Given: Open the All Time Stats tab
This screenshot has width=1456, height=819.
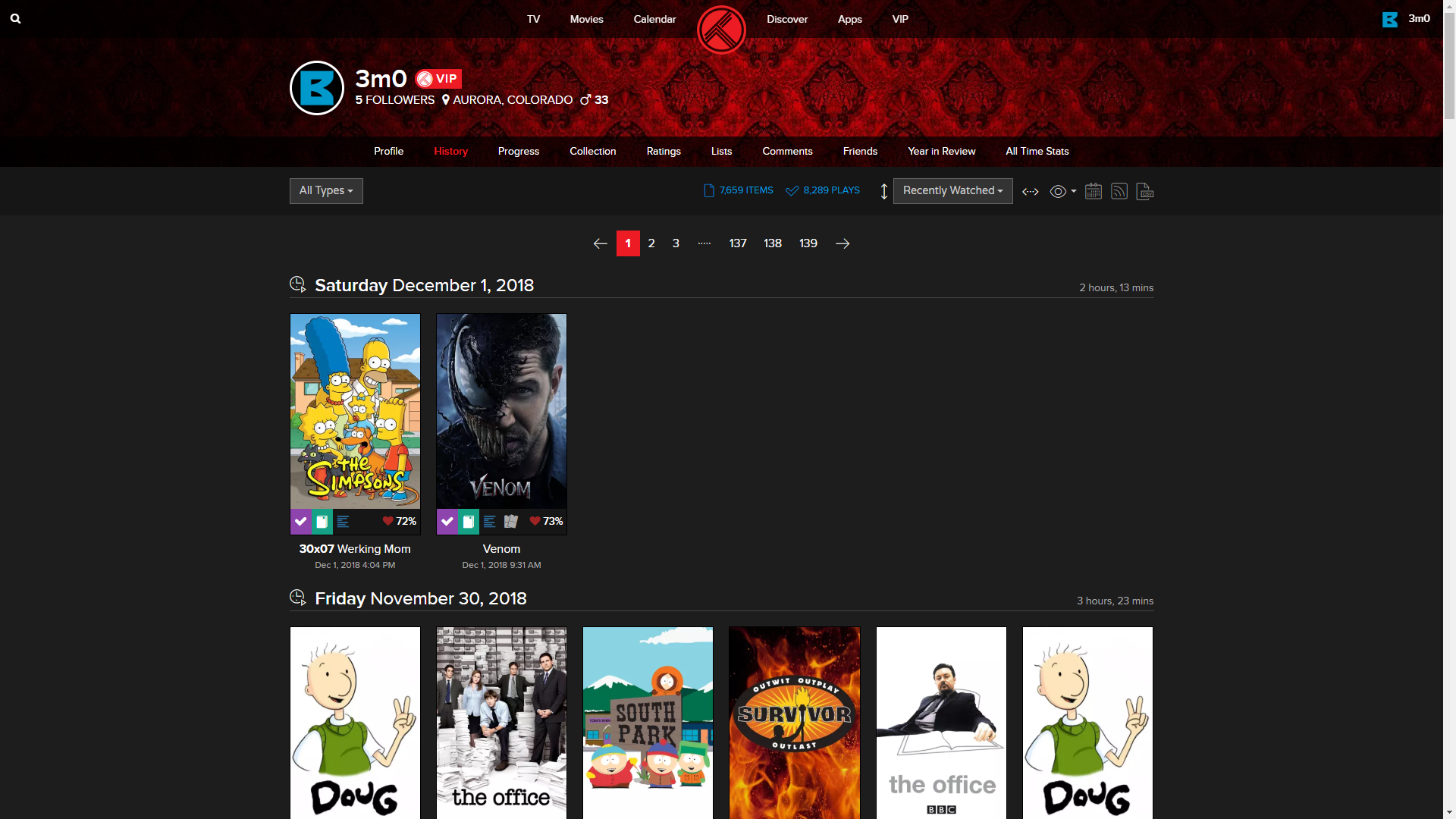Looking at the screenshot, I should point(1037,152).
